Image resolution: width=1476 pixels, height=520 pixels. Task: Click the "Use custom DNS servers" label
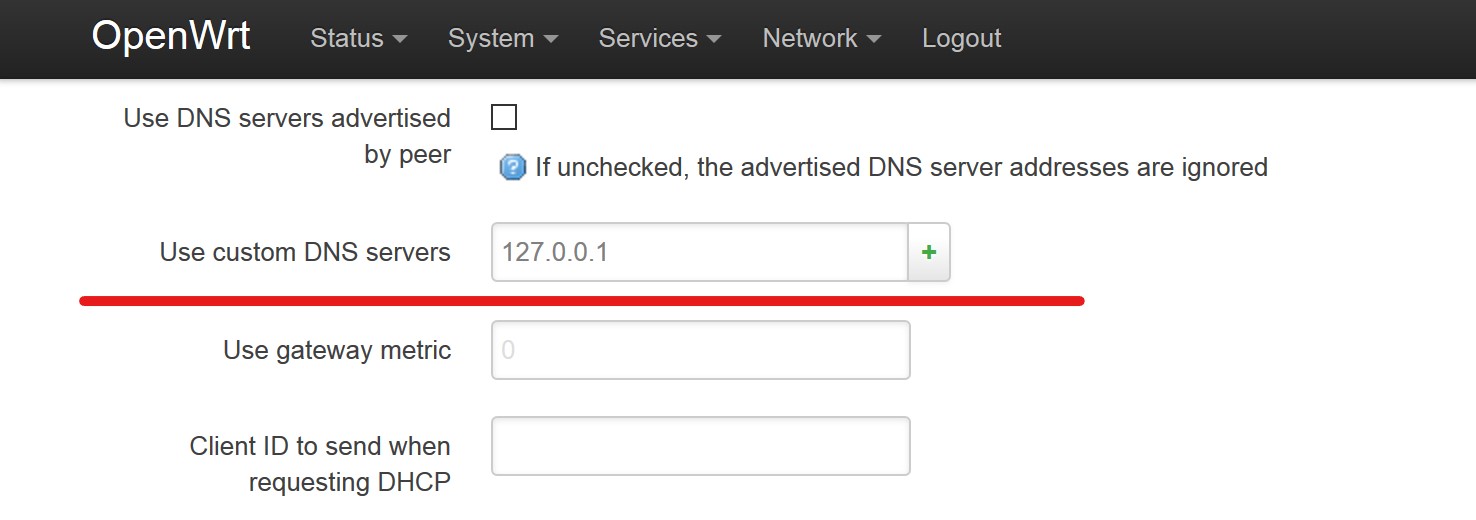coord(305,252)
